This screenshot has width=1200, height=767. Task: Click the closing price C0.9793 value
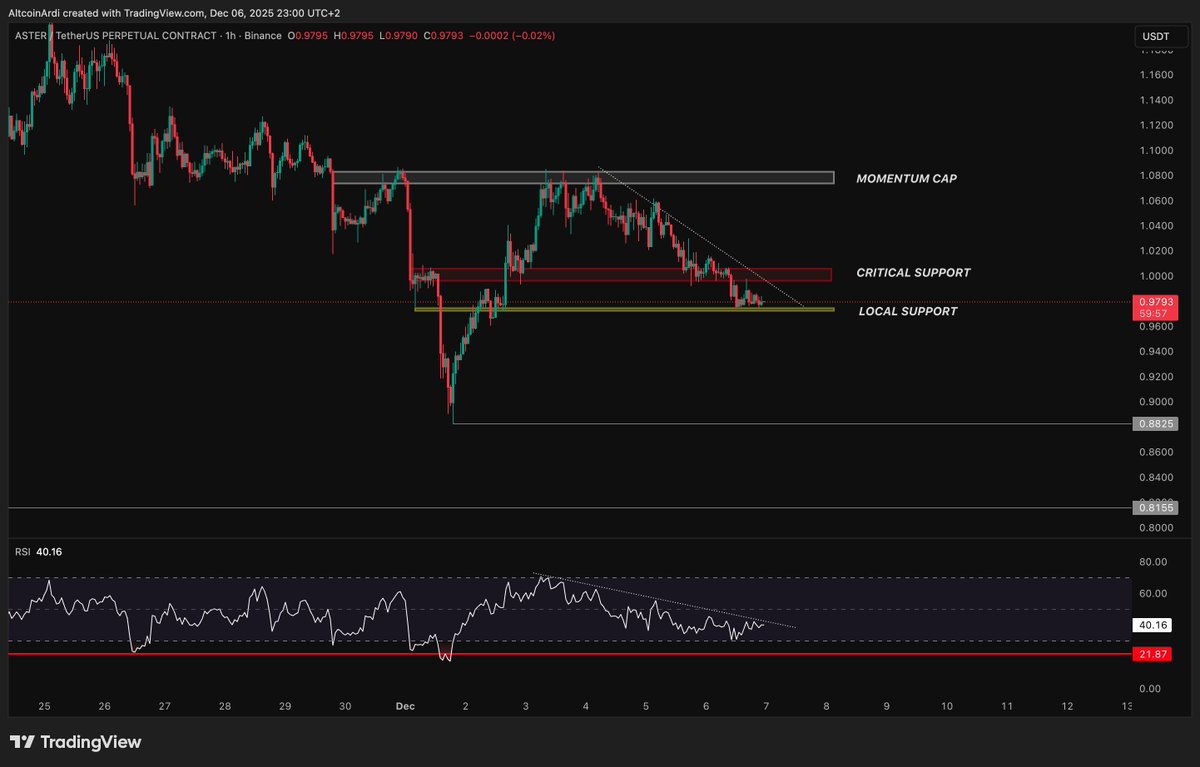(x=444, y=36)
